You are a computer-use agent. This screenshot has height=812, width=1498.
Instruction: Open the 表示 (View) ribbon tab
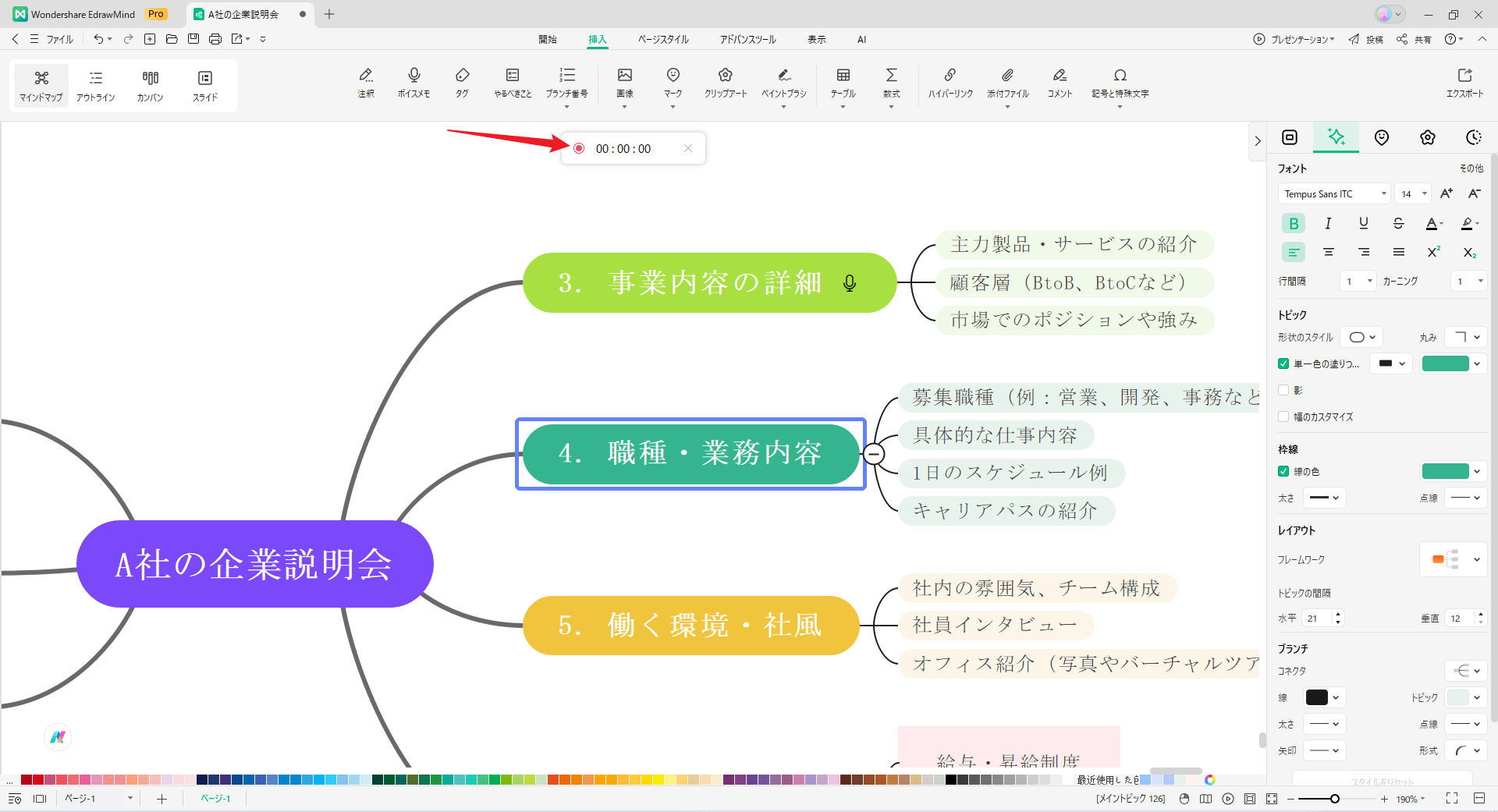(x=816, y=39)
